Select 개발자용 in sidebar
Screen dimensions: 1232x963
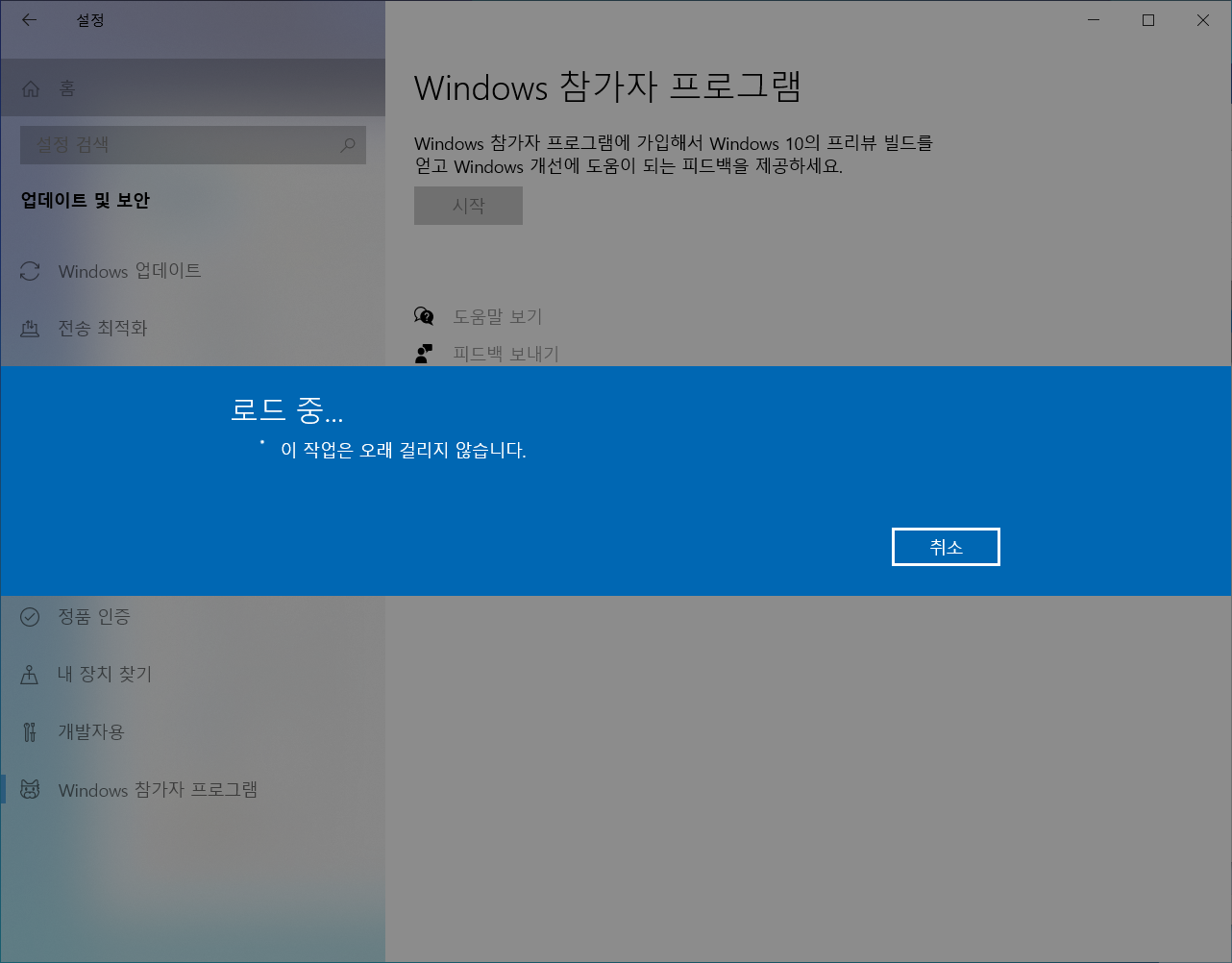click(x=91, y=732)
